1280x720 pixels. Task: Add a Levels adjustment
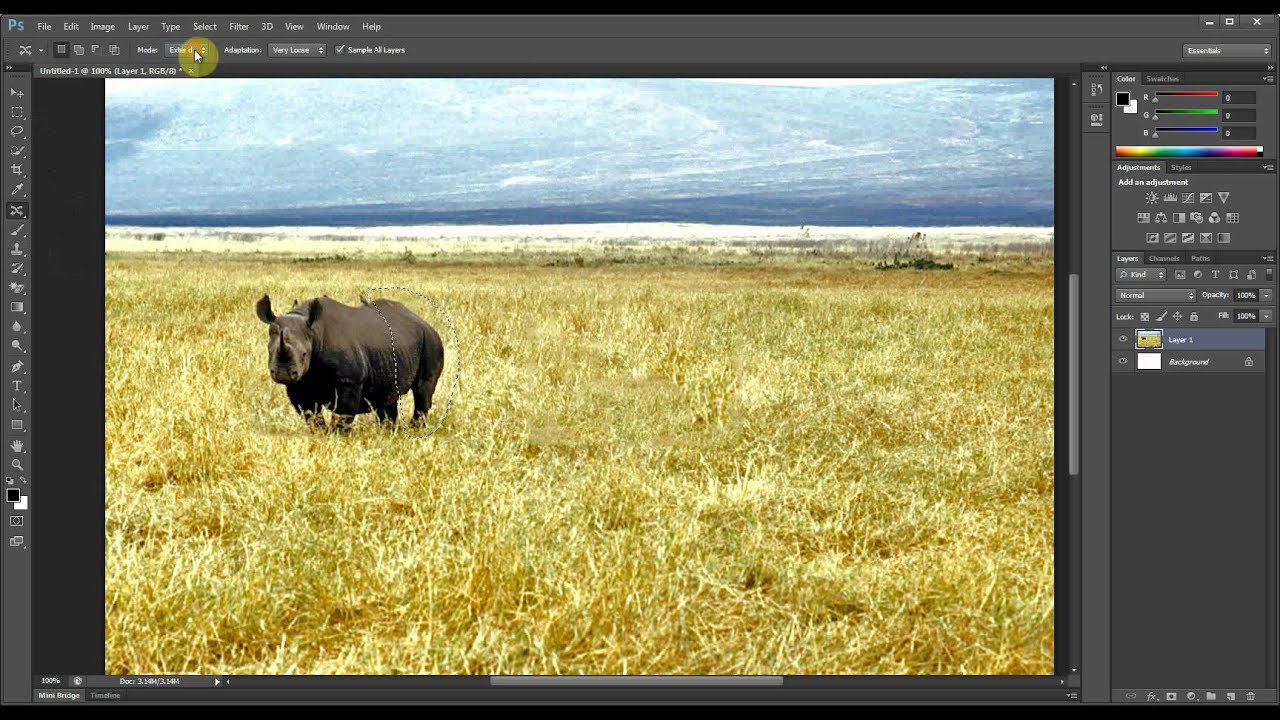(x=1169, y=198)
